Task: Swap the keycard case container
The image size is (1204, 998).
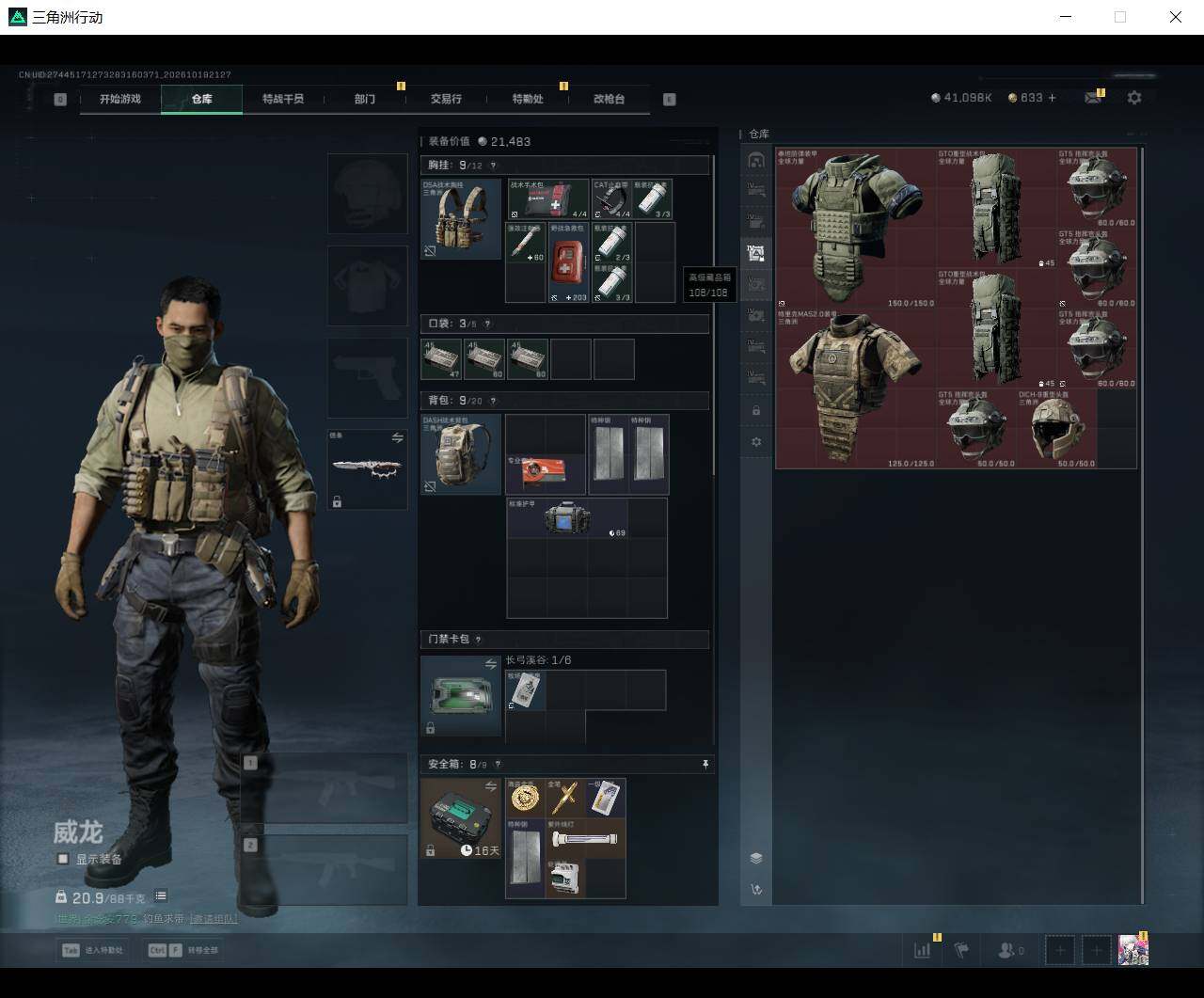Action: [x=491, y=664]
